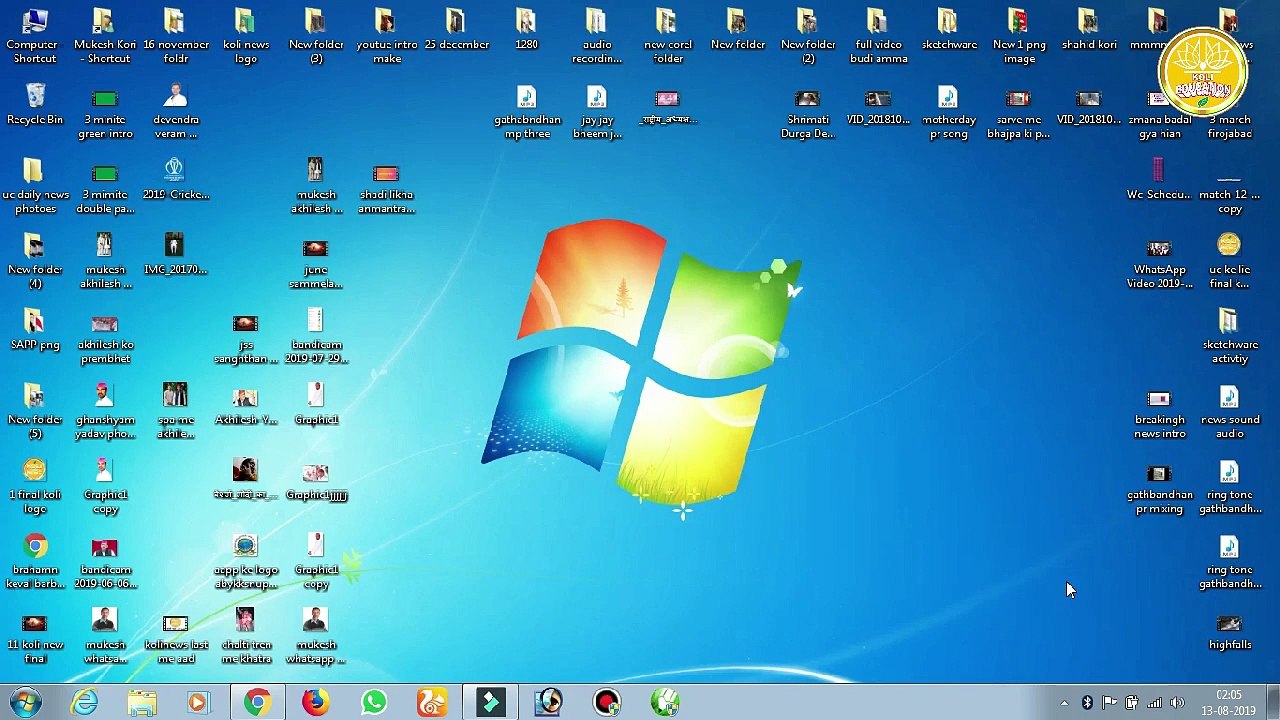
Task: Select the jay jay bheem MP3 file
Action: (597, 112)
